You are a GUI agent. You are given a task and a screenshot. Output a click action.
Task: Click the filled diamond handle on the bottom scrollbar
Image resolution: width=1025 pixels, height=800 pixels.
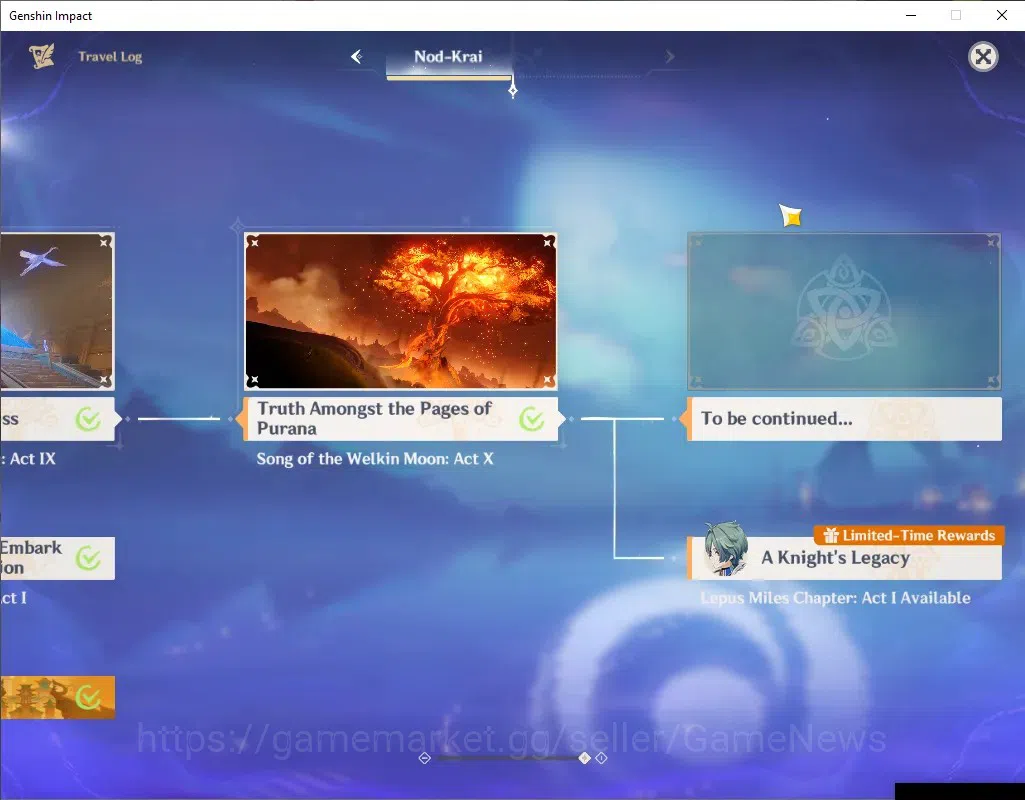[x=584, y=758]
